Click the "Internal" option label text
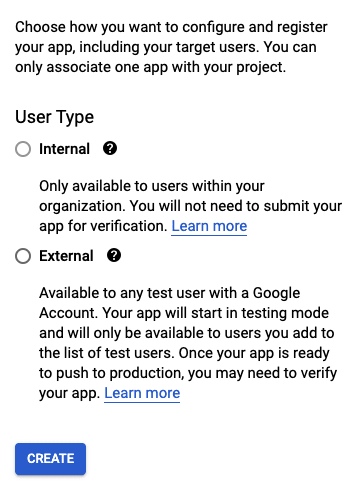 (64, 149)
